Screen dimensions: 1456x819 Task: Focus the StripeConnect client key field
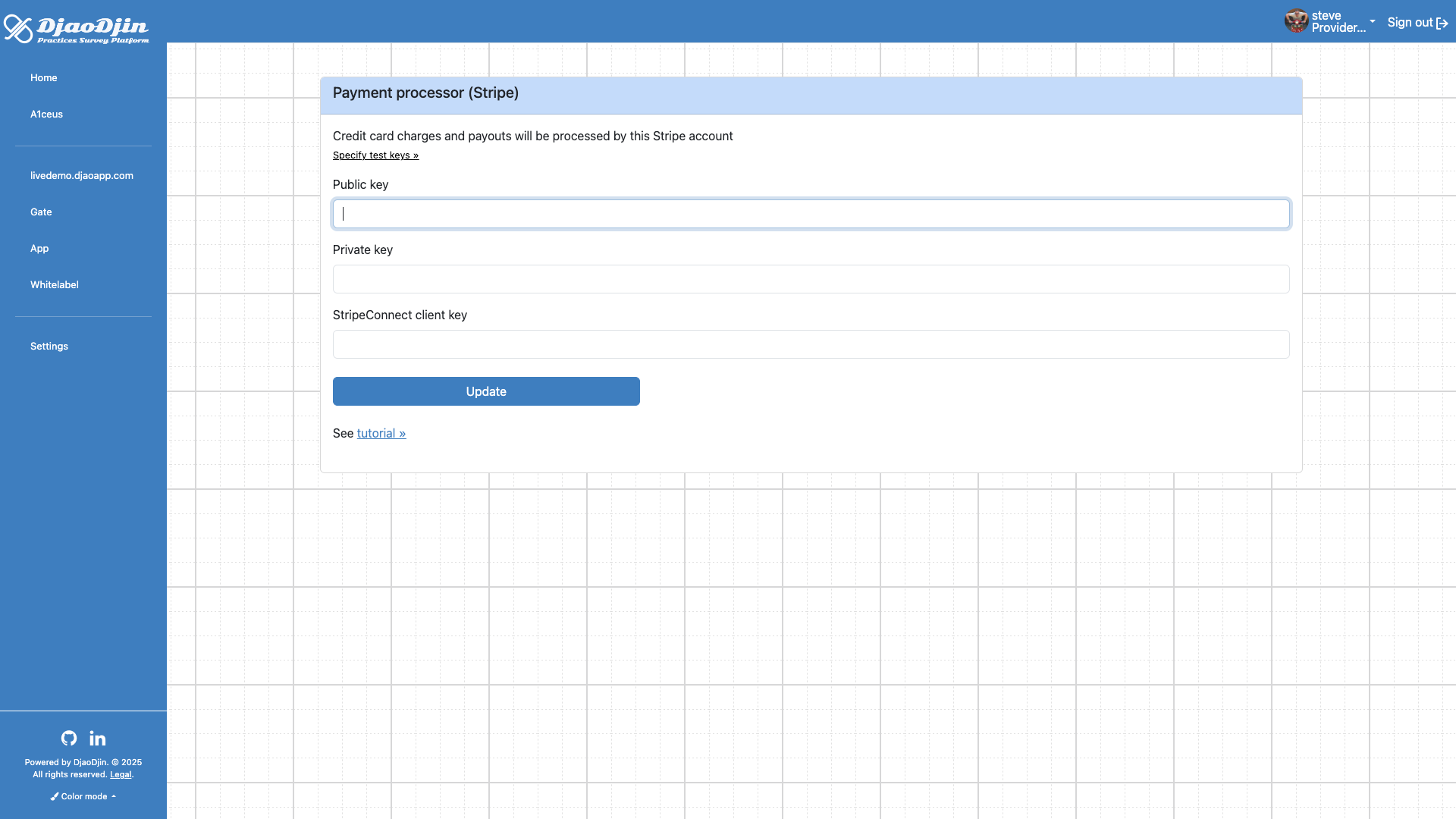click(811, 344)
